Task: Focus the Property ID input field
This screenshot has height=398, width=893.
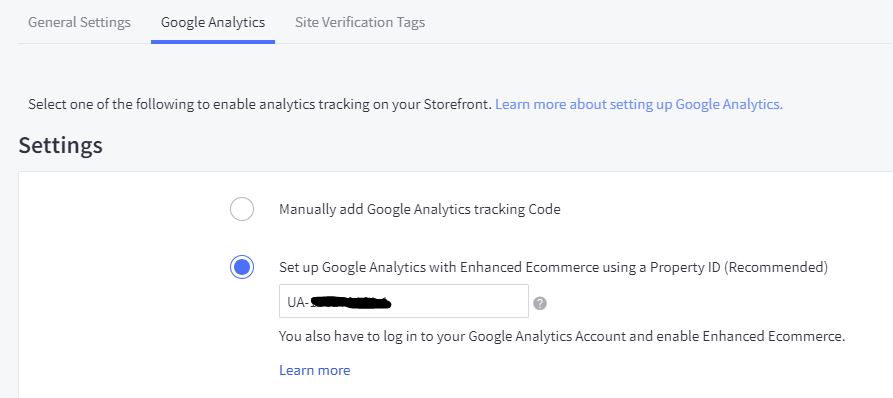Action: [x=404, y=301]
